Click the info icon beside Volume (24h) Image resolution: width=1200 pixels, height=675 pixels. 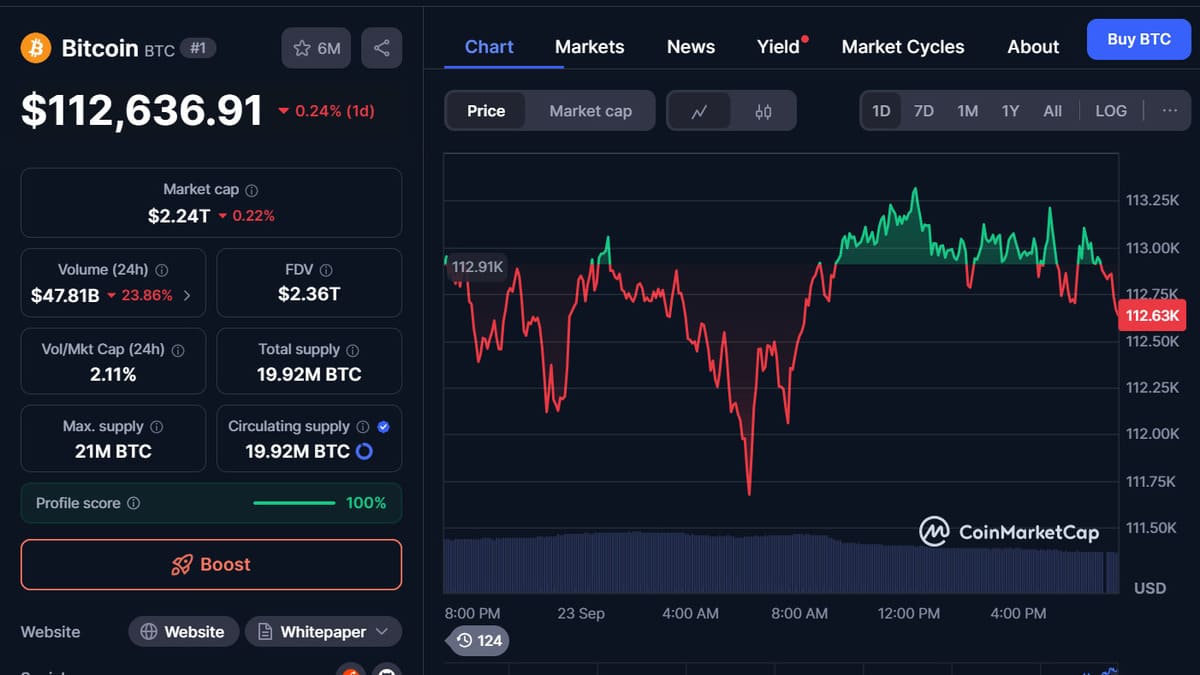coord(162,270)
